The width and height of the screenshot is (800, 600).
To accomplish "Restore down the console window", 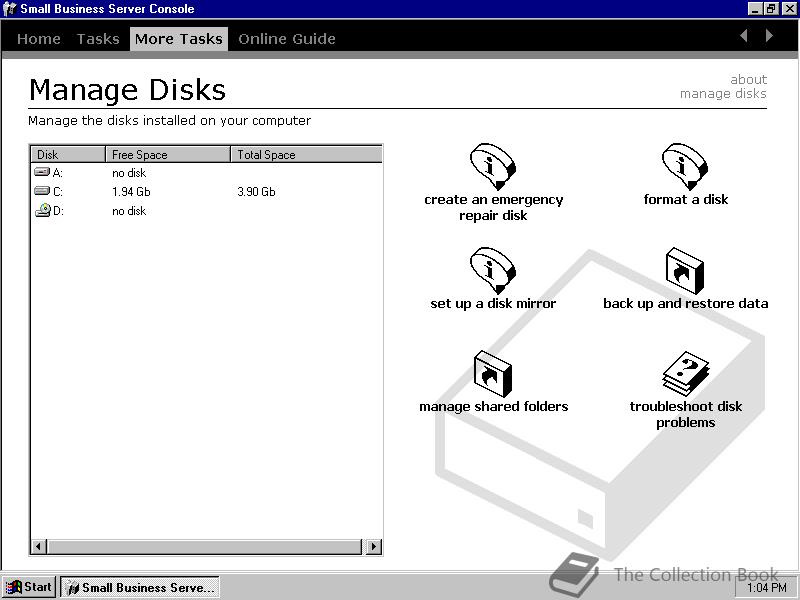I will (x=770, y=9).
